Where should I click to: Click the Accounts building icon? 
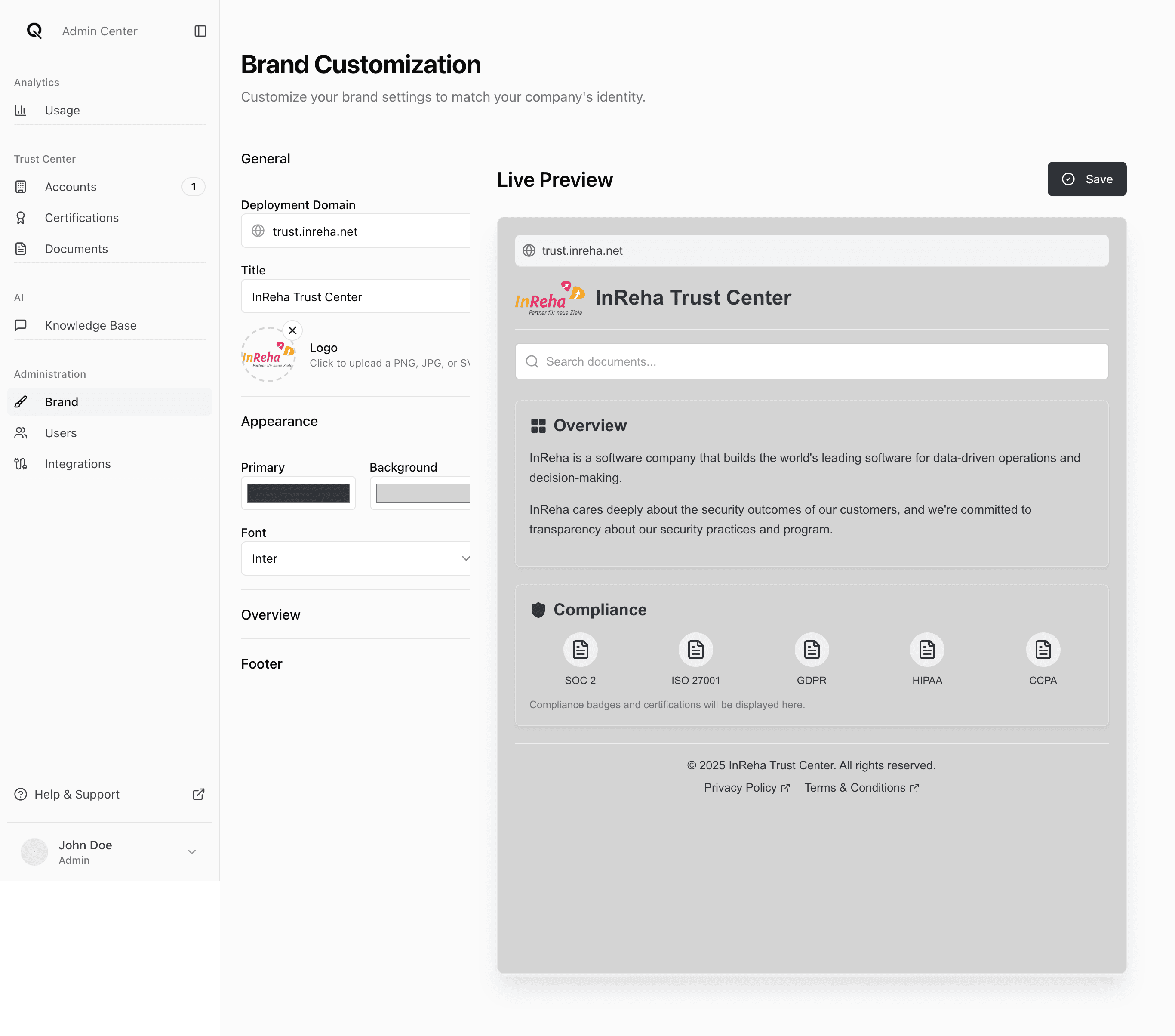pos(21,186)
